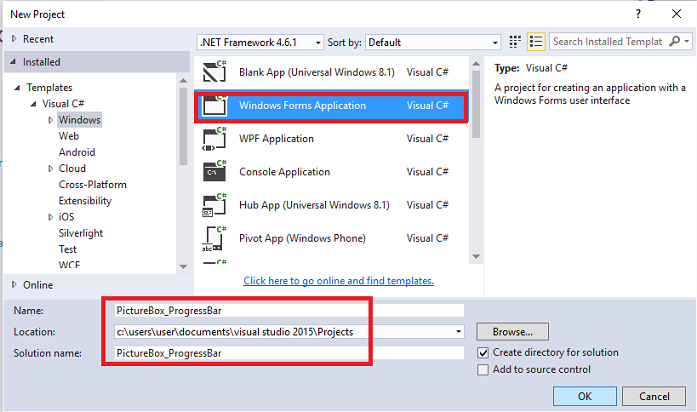
Task: Click the WPF Application template icon
Action: [215, 139]
